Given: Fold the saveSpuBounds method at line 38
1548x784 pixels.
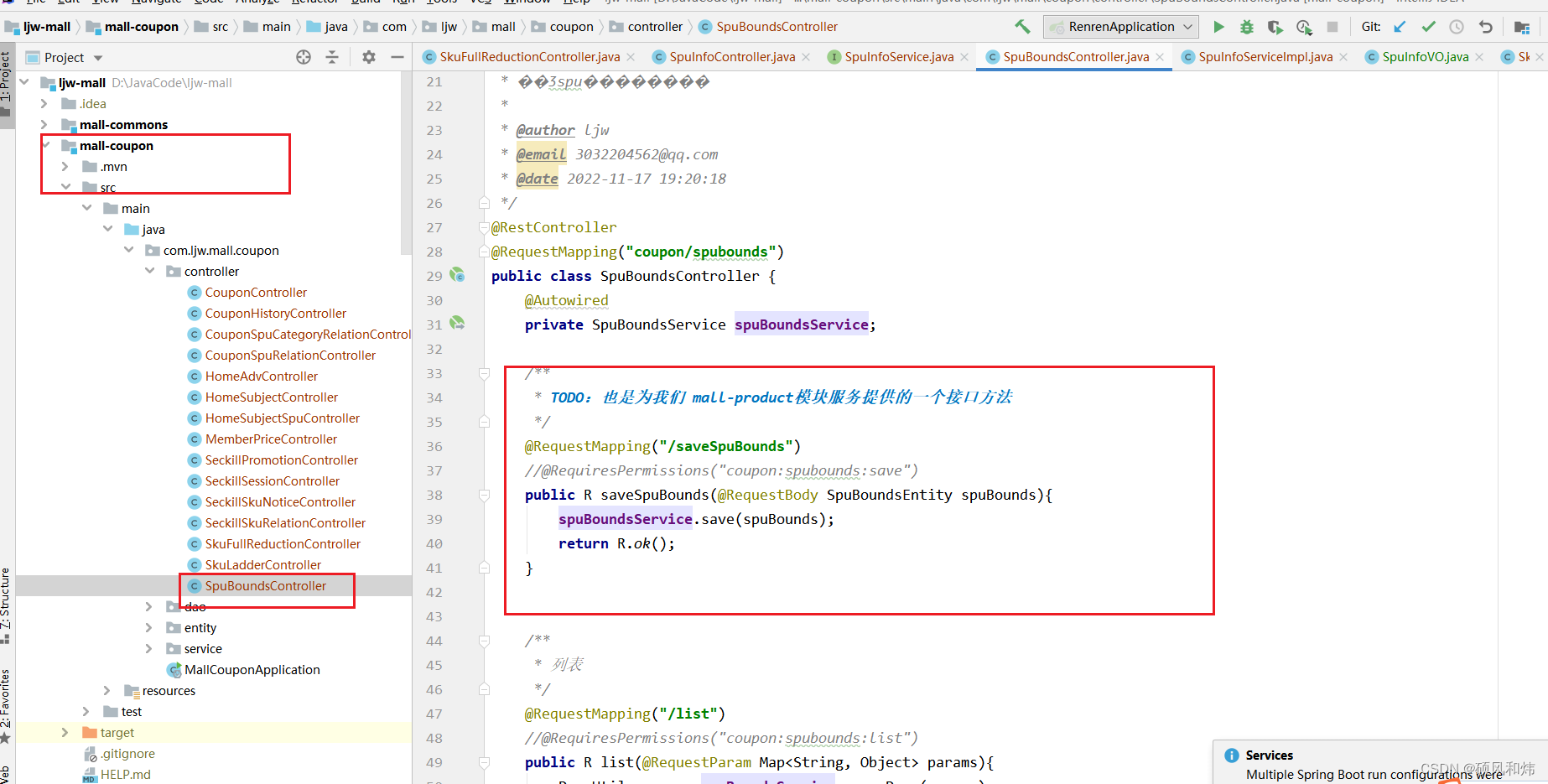Looking at the screenshot, I should click(x=484, y=495).
